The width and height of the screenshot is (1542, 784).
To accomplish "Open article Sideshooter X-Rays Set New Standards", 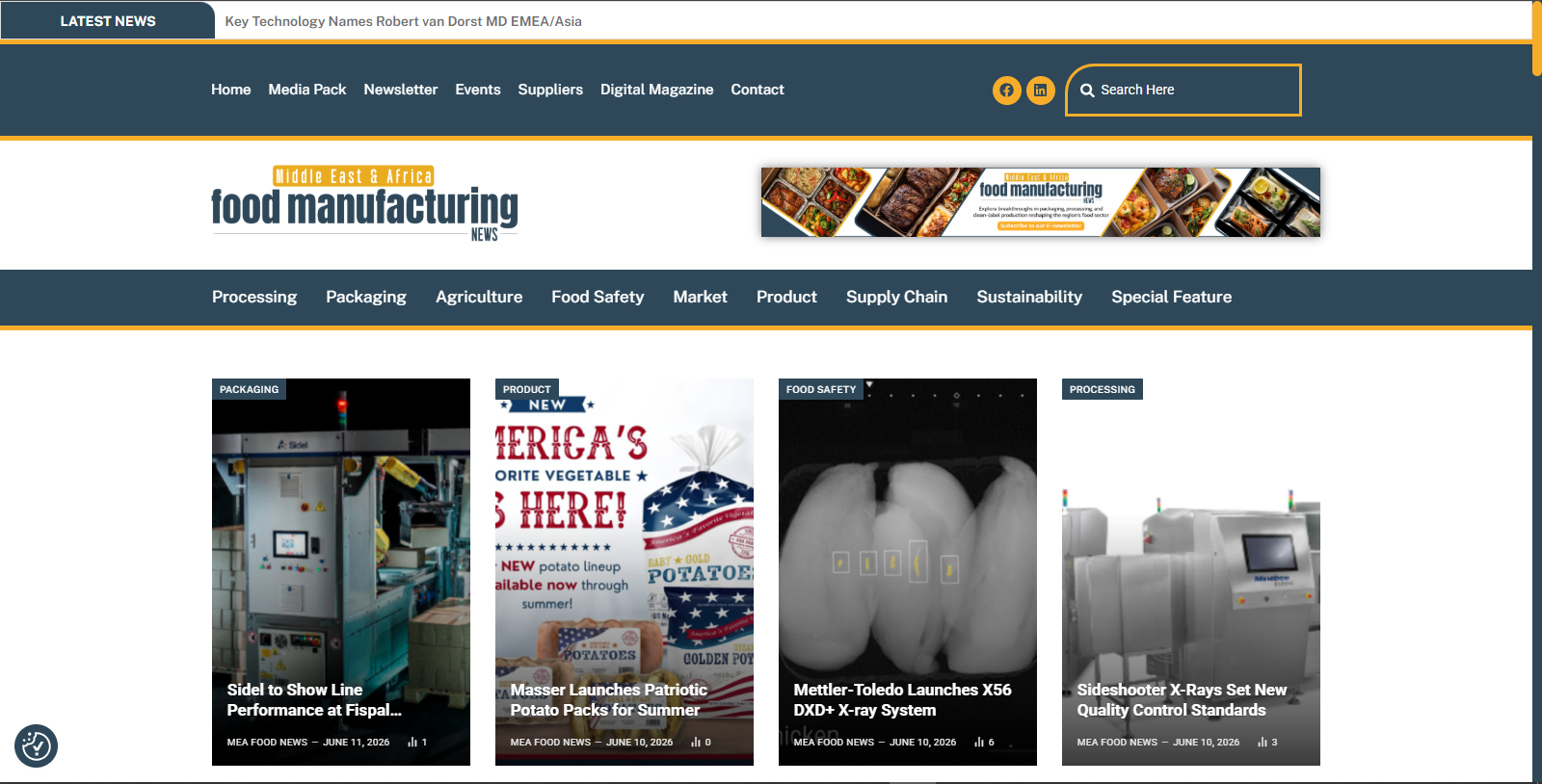I will click(1182, 700).
